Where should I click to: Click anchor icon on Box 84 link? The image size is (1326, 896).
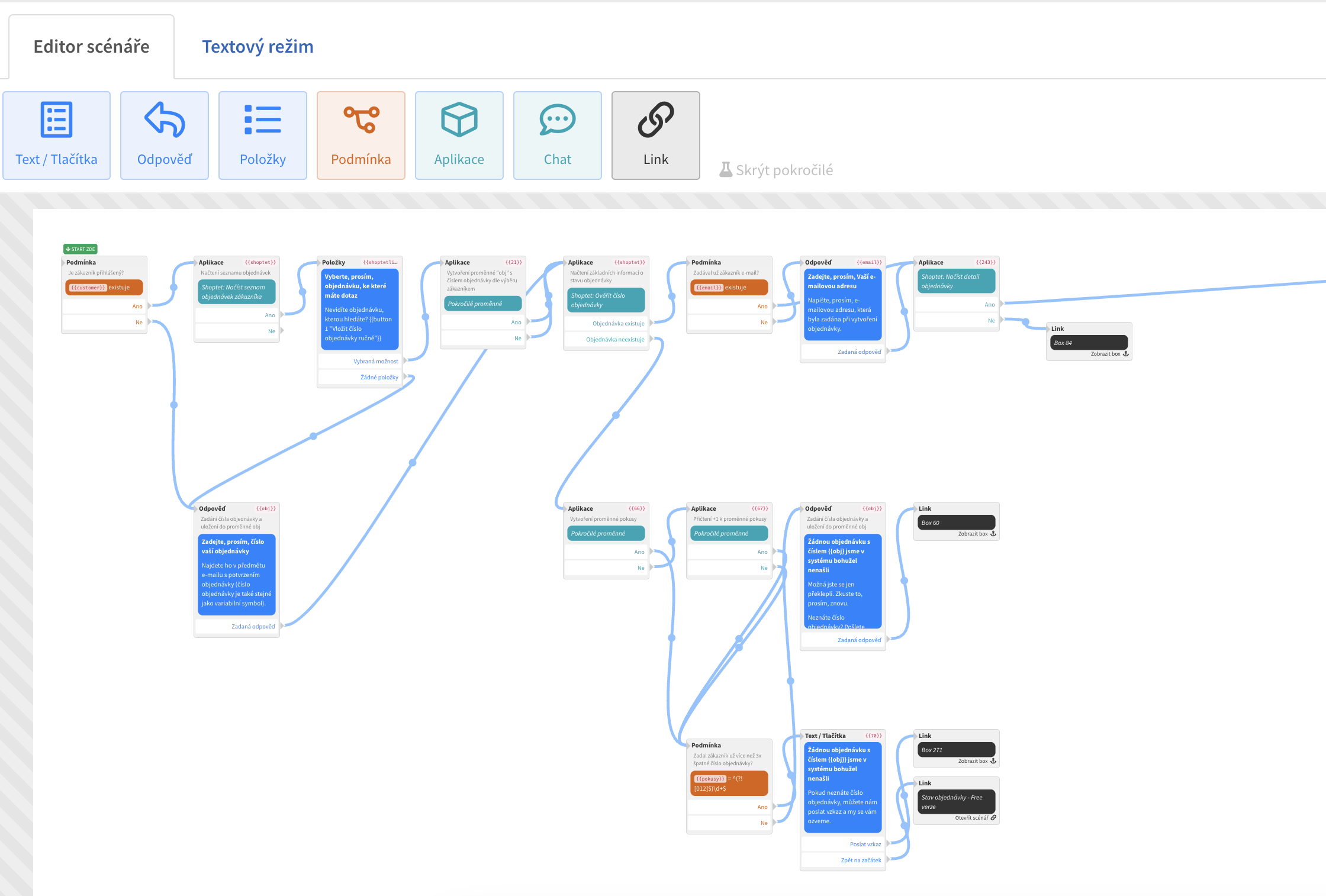[x=1126, y=354]
